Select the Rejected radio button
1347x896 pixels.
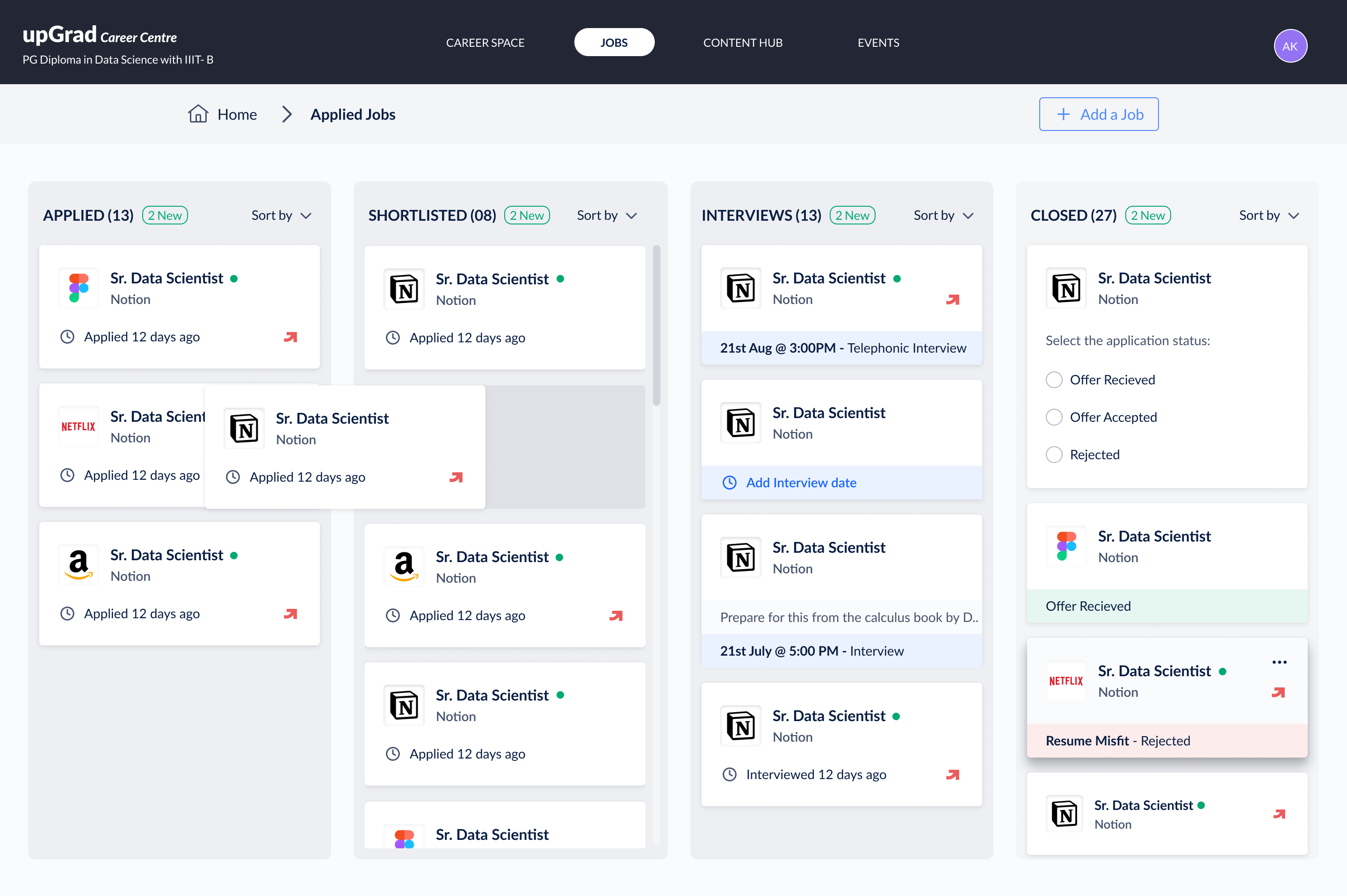click(1054, 454)
